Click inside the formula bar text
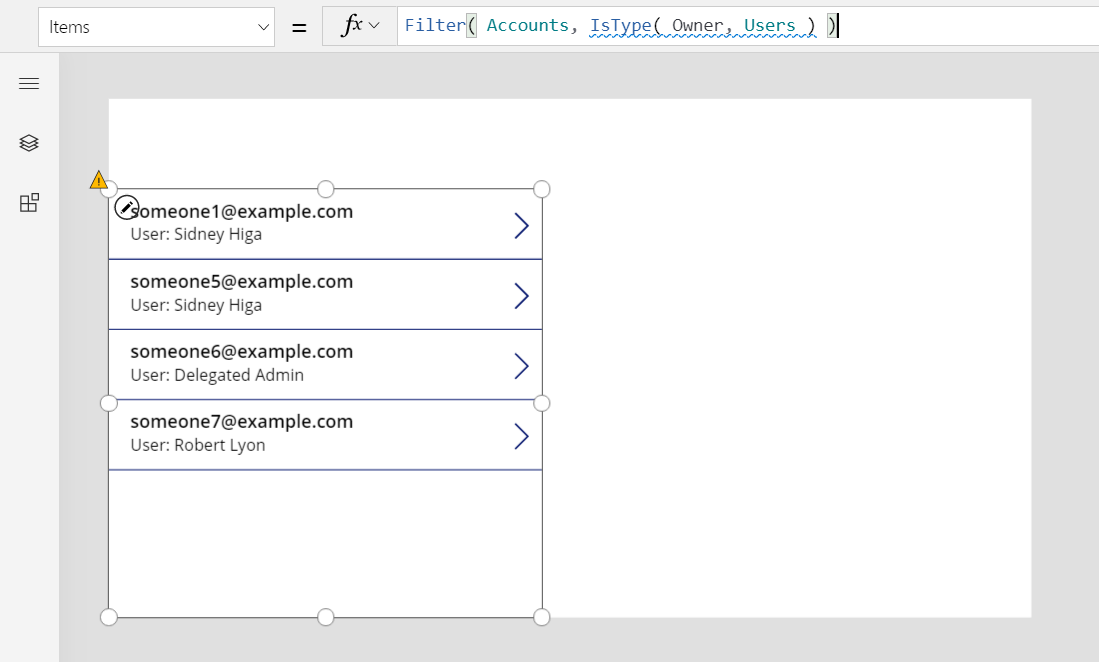This screenshot has height=662, width=1099. pos(748,26)
